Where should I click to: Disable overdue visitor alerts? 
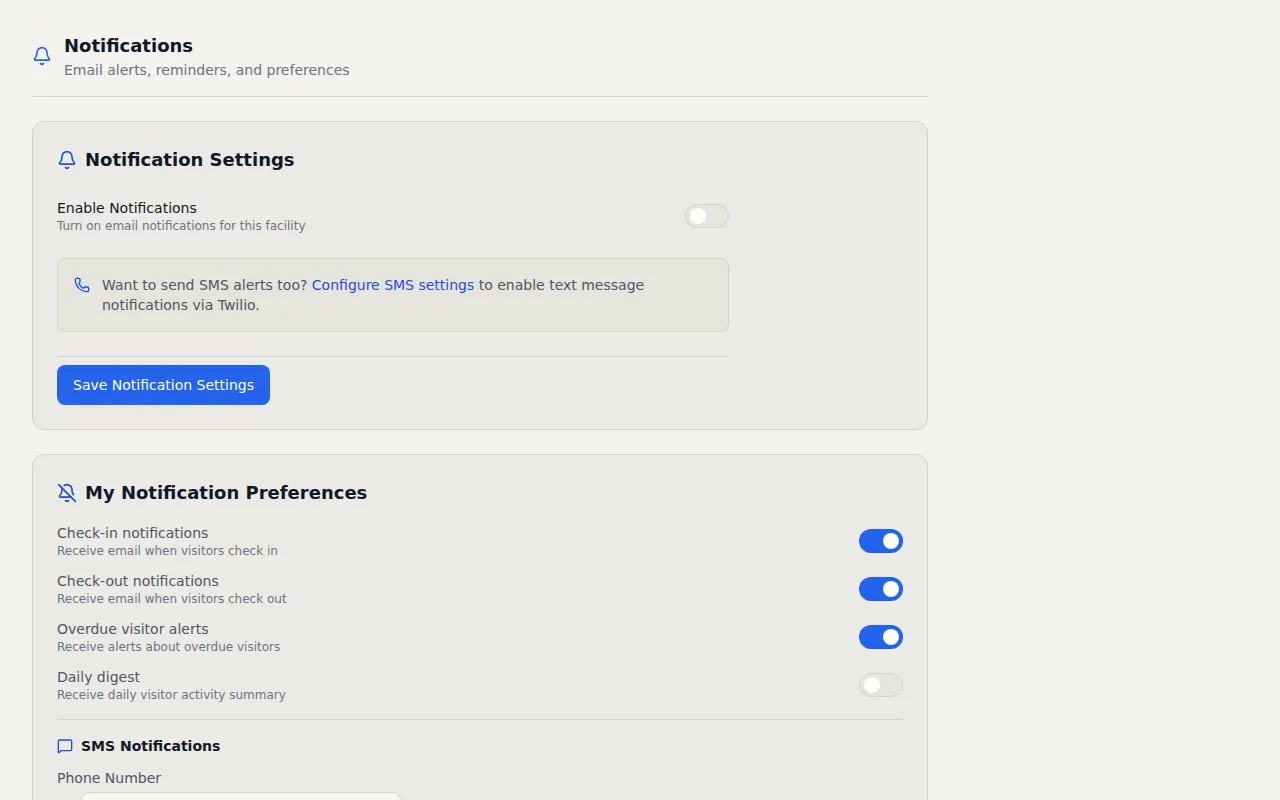coord(880,637)
